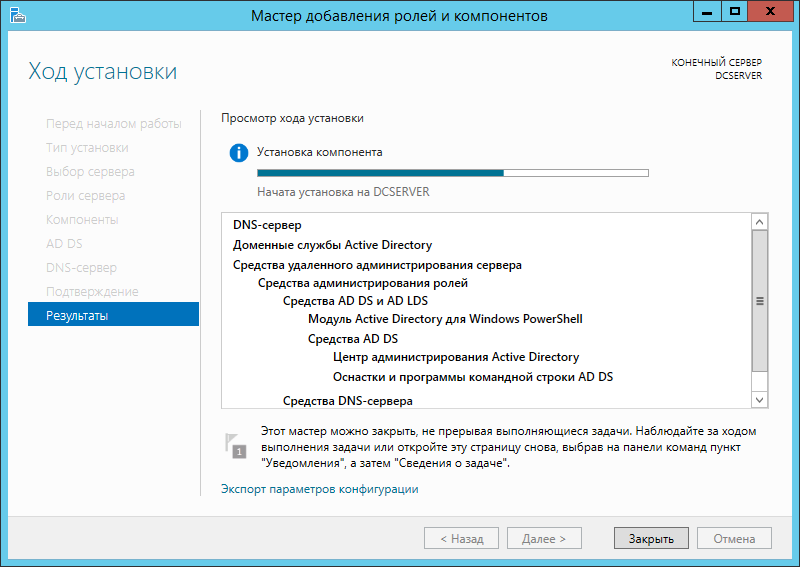Select the Перед началом работы step

(x=114, y=124)
